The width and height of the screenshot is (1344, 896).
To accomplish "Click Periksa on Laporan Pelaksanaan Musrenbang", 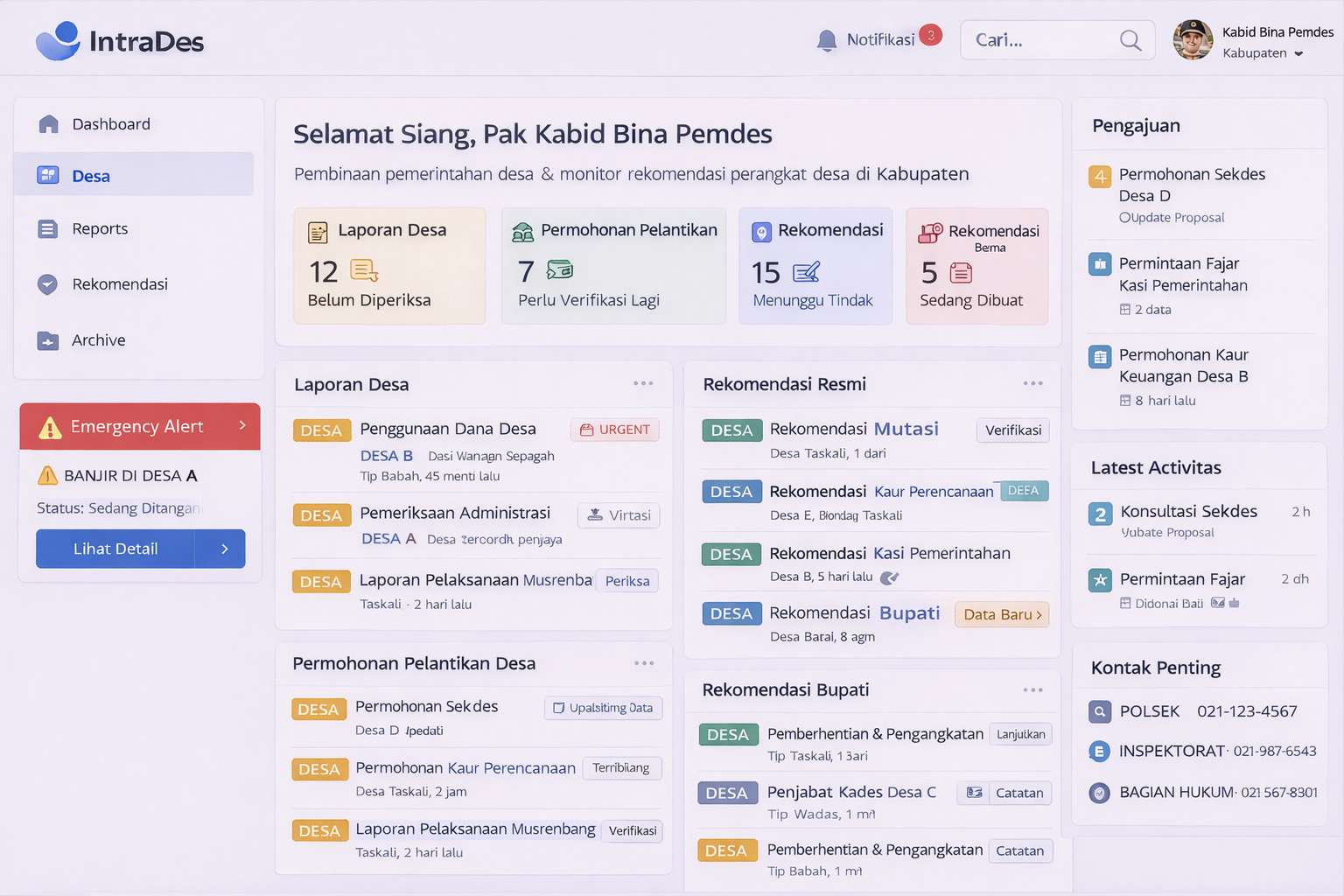I will tap(627, 581).
